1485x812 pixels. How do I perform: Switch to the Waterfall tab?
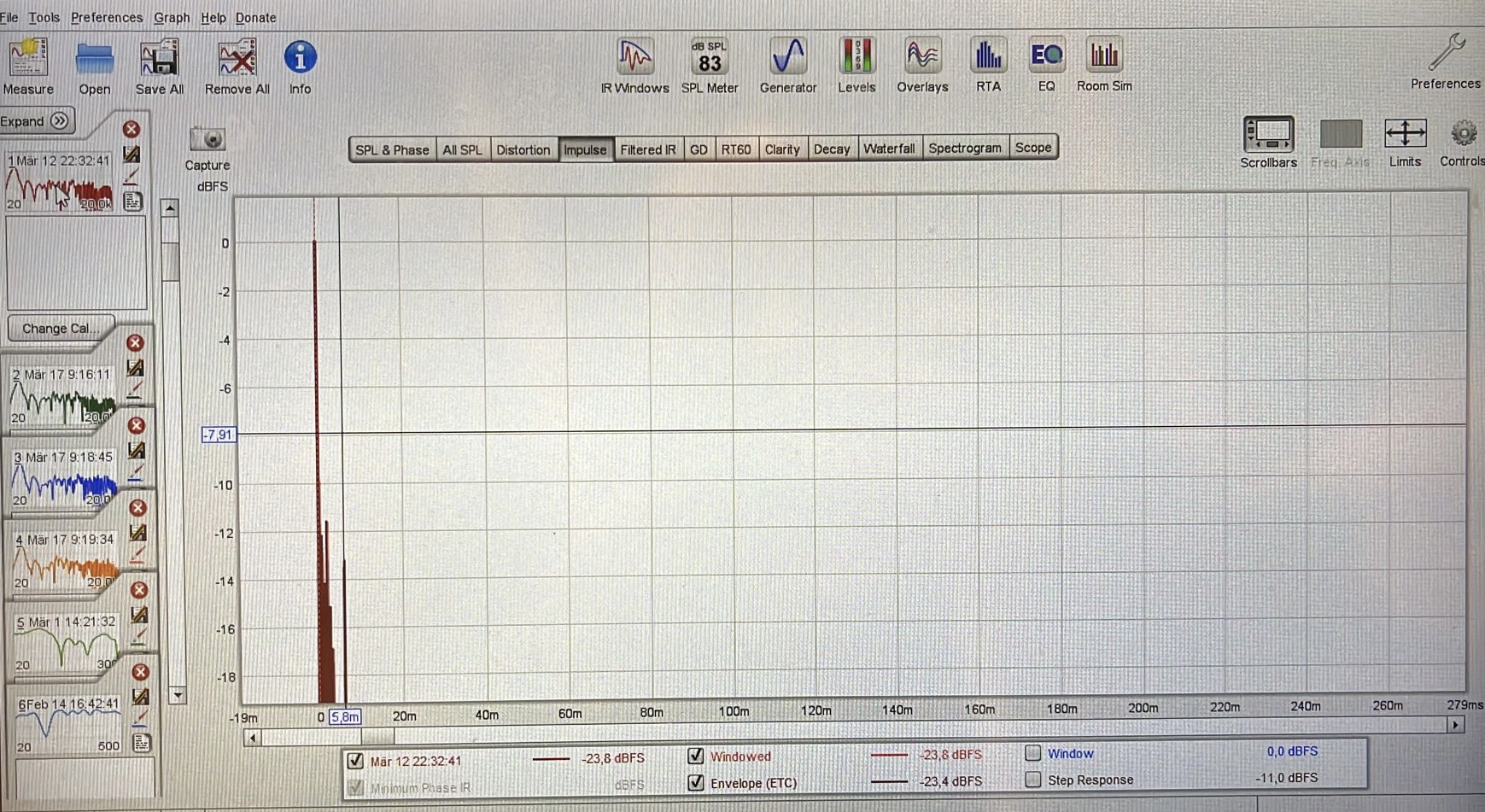(888, 149)
